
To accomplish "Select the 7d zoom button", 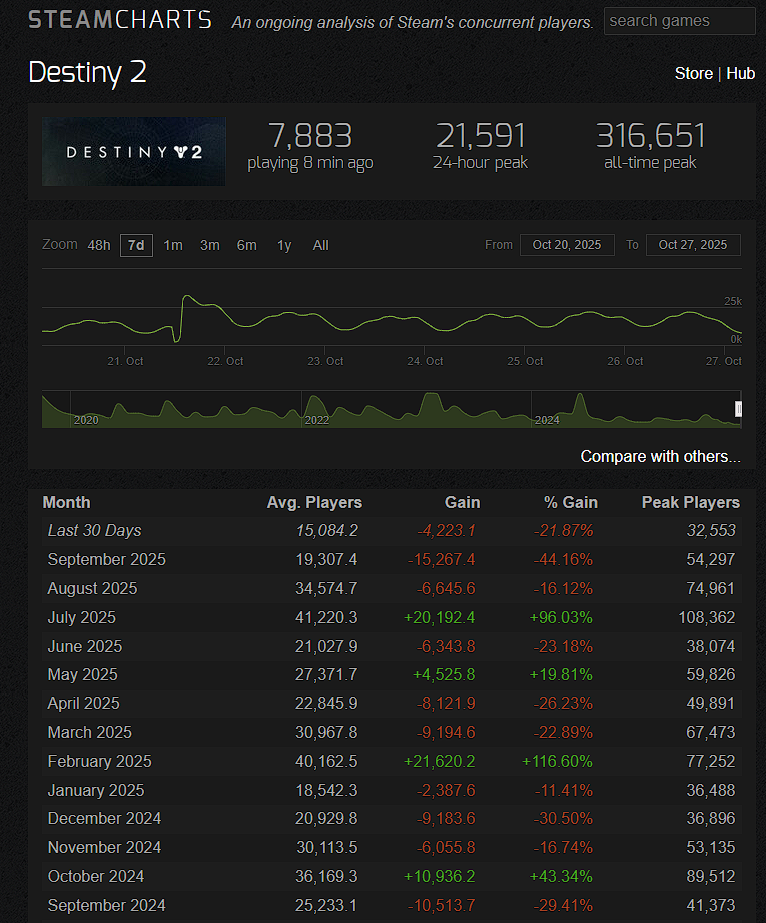I will 137,245.
